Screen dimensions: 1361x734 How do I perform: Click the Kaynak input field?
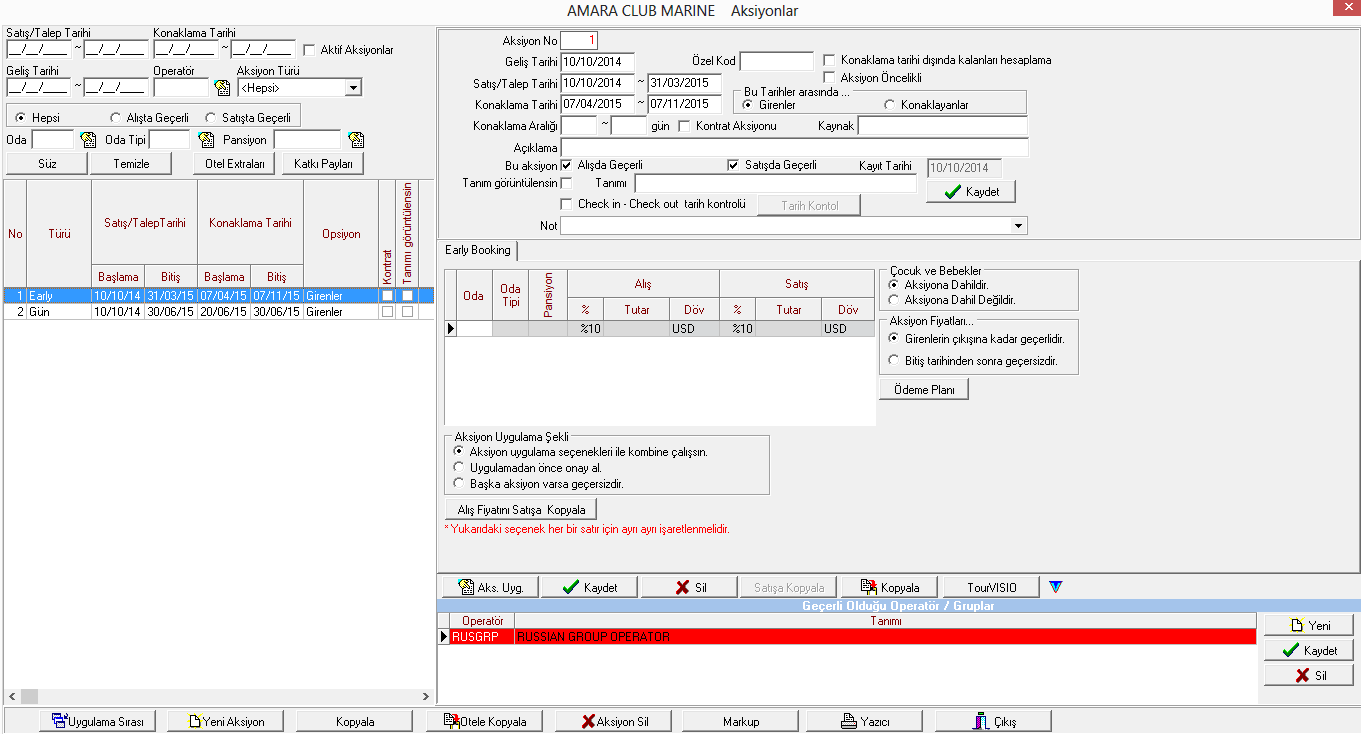pos(943,126)
